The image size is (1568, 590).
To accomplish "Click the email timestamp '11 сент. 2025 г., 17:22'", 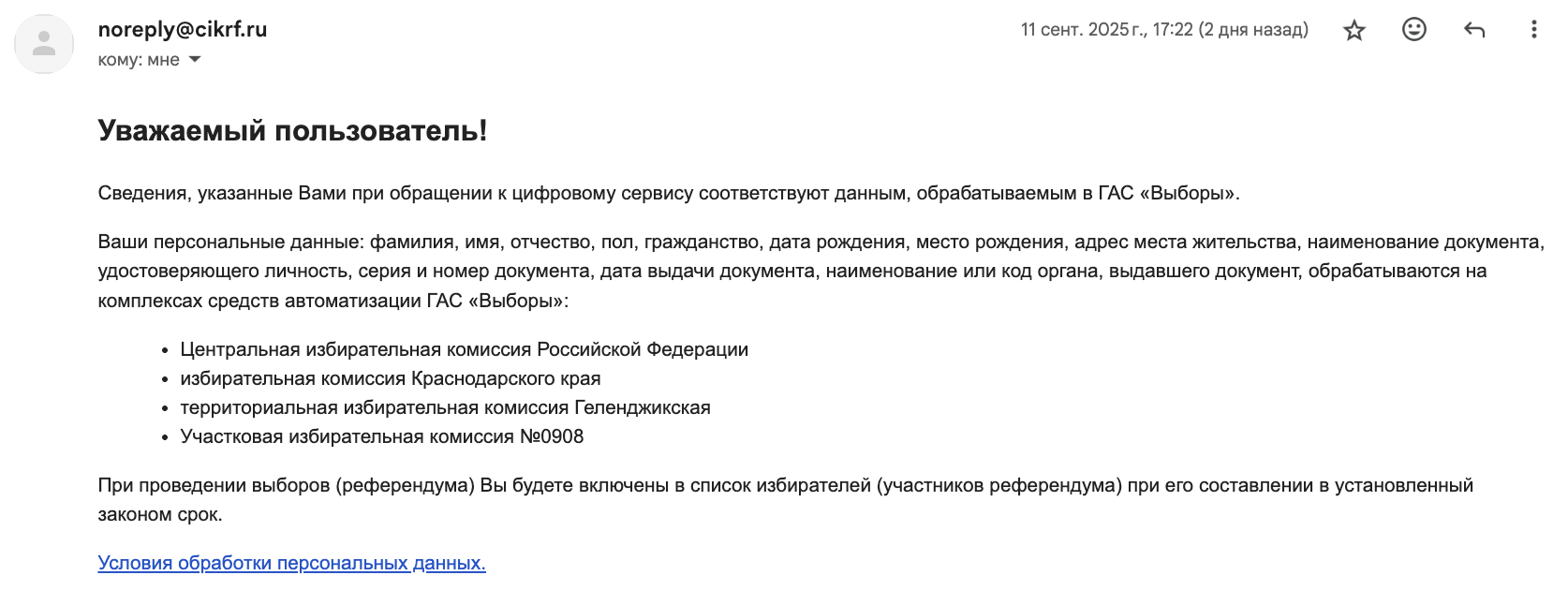I will [1106, 30].
